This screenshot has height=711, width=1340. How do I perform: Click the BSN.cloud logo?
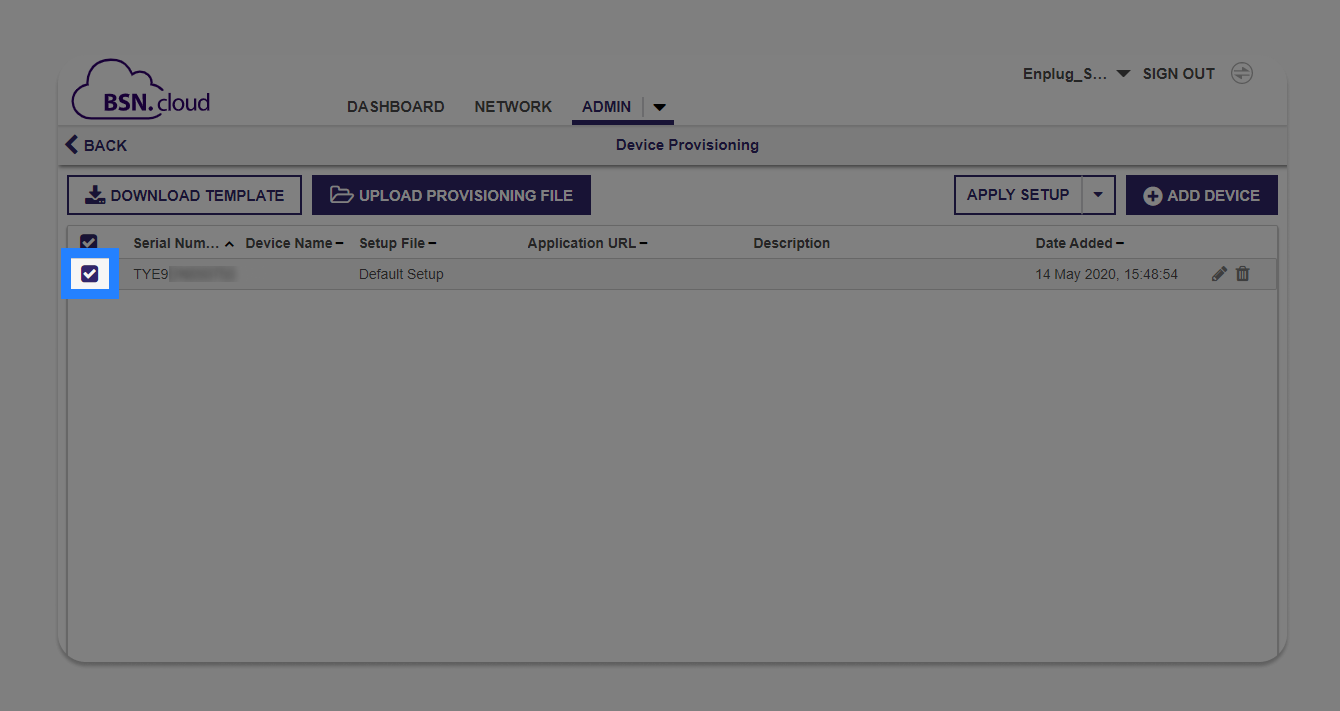(140, 89)
